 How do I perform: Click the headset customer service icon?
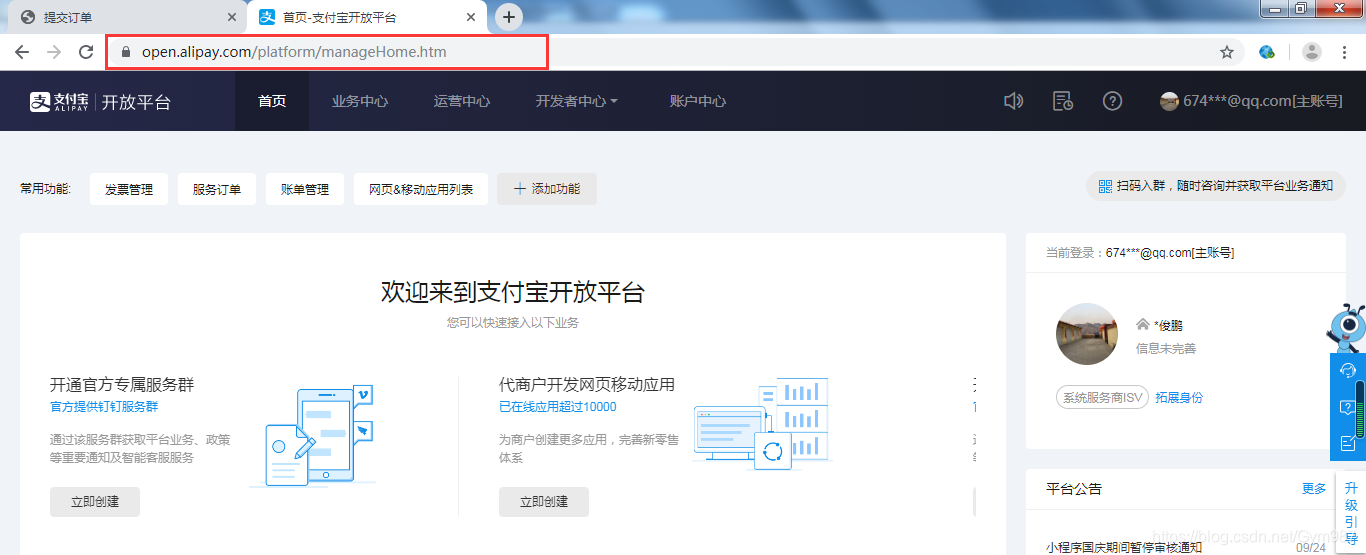click(1347, 371)
